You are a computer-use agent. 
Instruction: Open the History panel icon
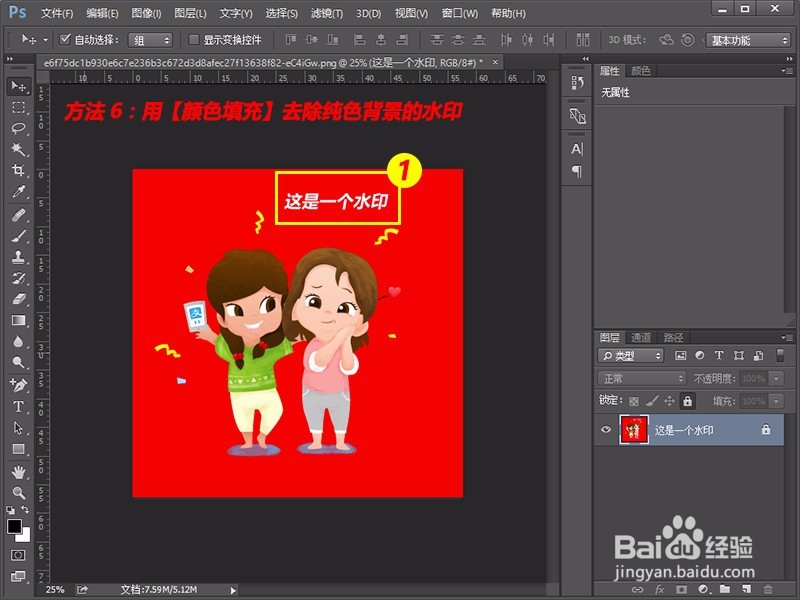(577, 83)
